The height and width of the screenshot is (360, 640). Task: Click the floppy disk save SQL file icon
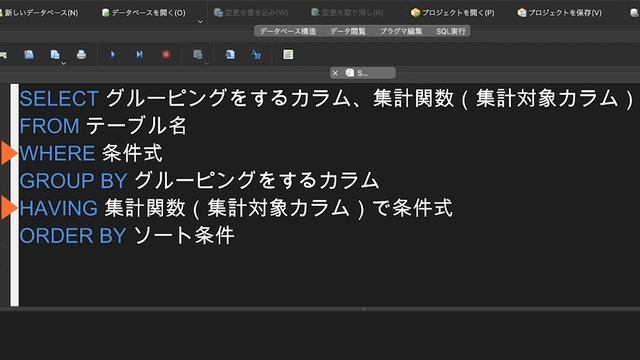coord(29,54)
